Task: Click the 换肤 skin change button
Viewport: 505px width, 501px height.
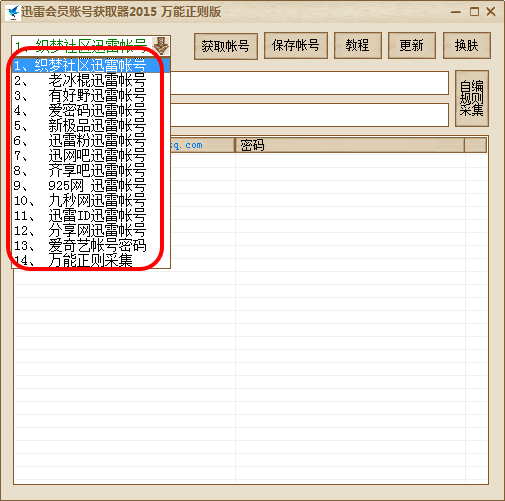Action: coord(467,45)
